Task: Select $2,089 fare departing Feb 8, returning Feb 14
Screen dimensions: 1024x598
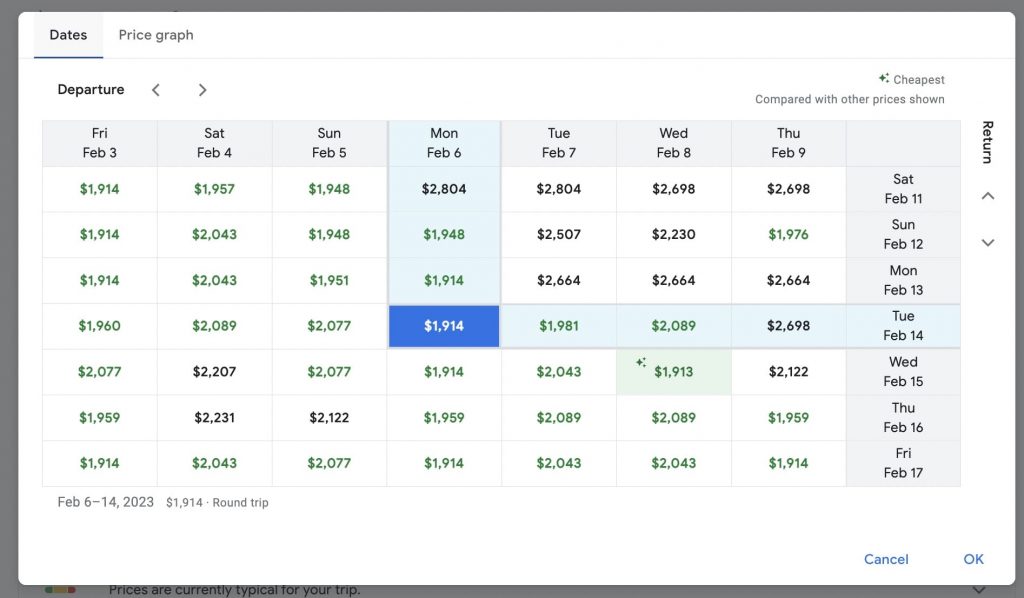Action: click(x=673, y=326)
